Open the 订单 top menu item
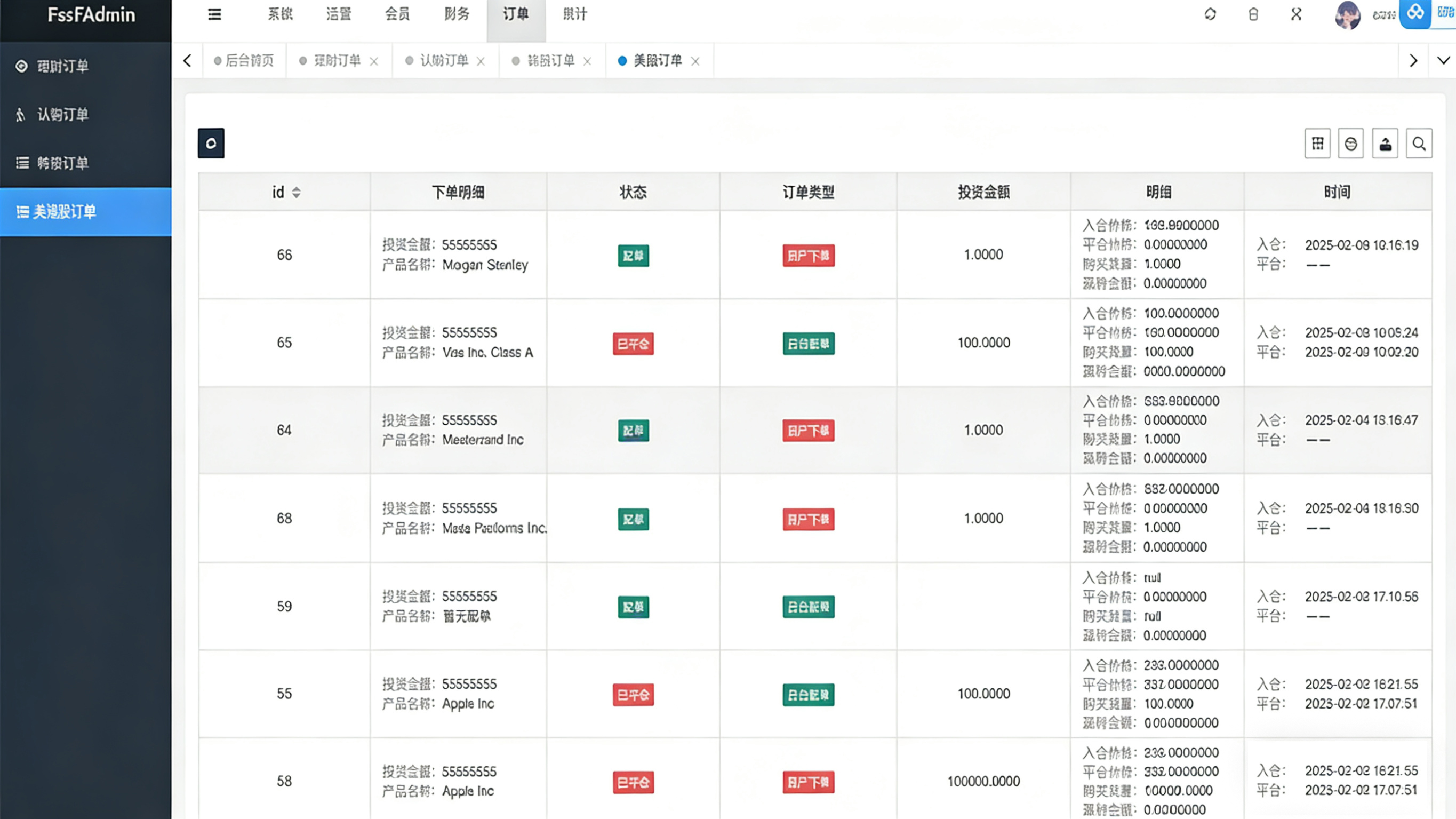The width and height of the screenshot is (1456, 819). click(x=516, y=14)
